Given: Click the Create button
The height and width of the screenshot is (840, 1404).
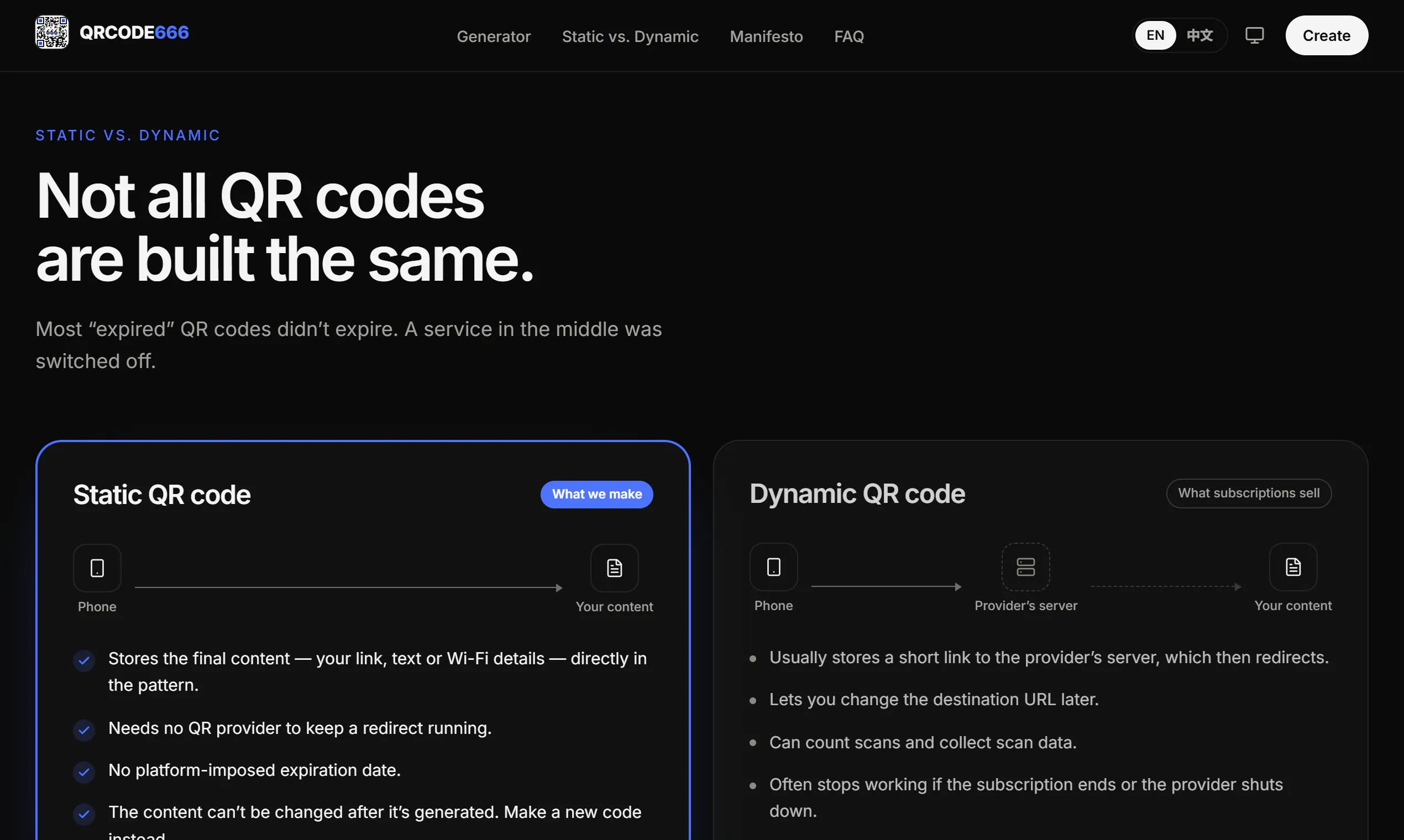Looking at the screenshot, I should coord(1327,35).
